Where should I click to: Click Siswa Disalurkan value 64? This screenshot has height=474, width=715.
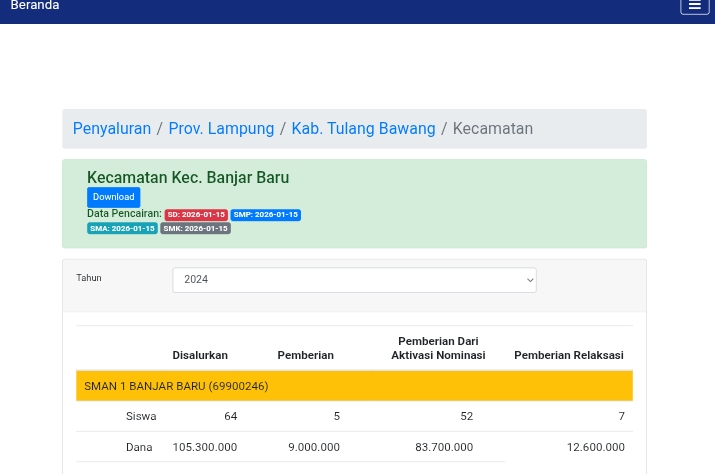(x=231, y=416)
